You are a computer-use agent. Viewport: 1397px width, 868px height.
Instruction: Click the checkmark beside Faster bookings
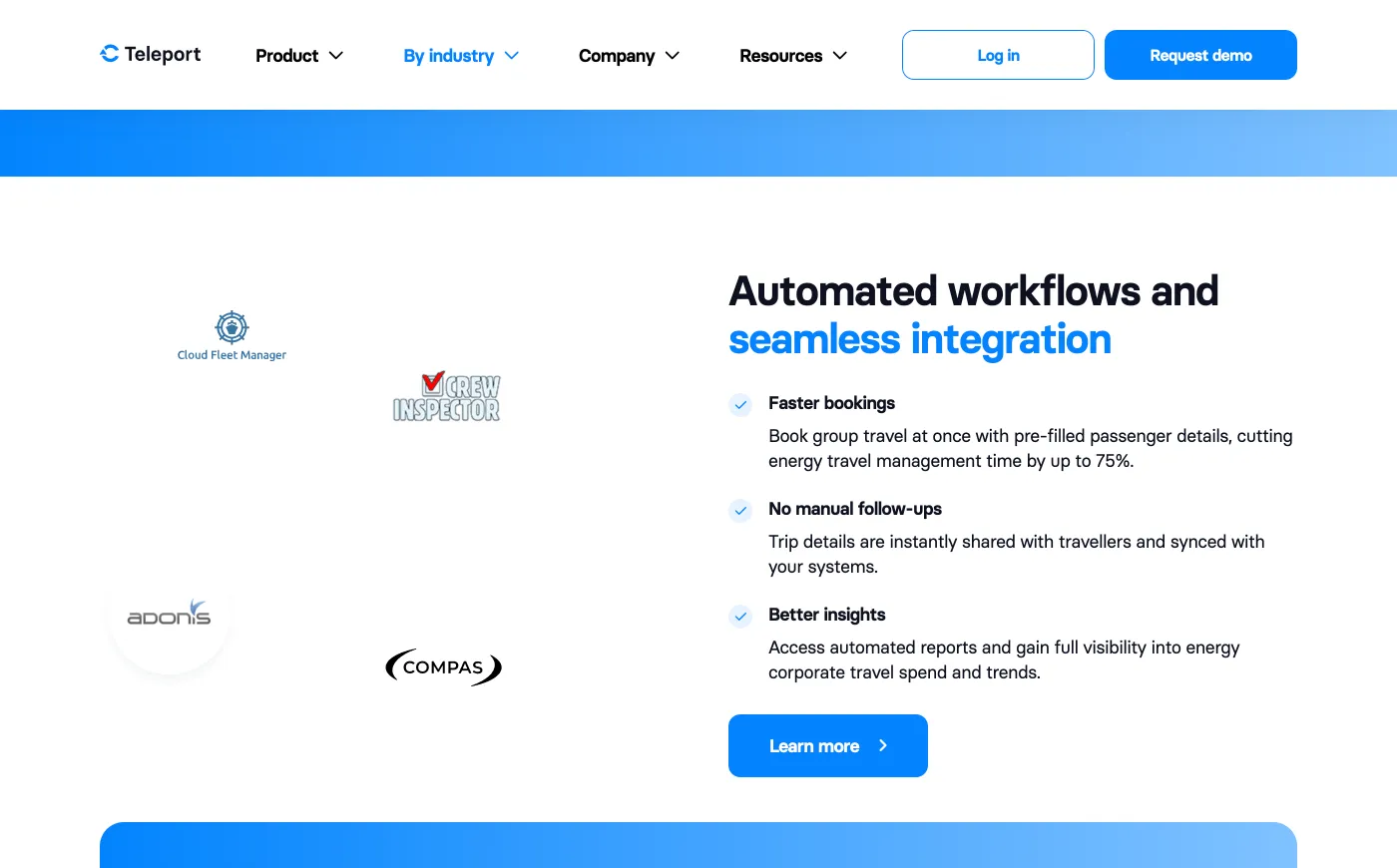(740, 405)
